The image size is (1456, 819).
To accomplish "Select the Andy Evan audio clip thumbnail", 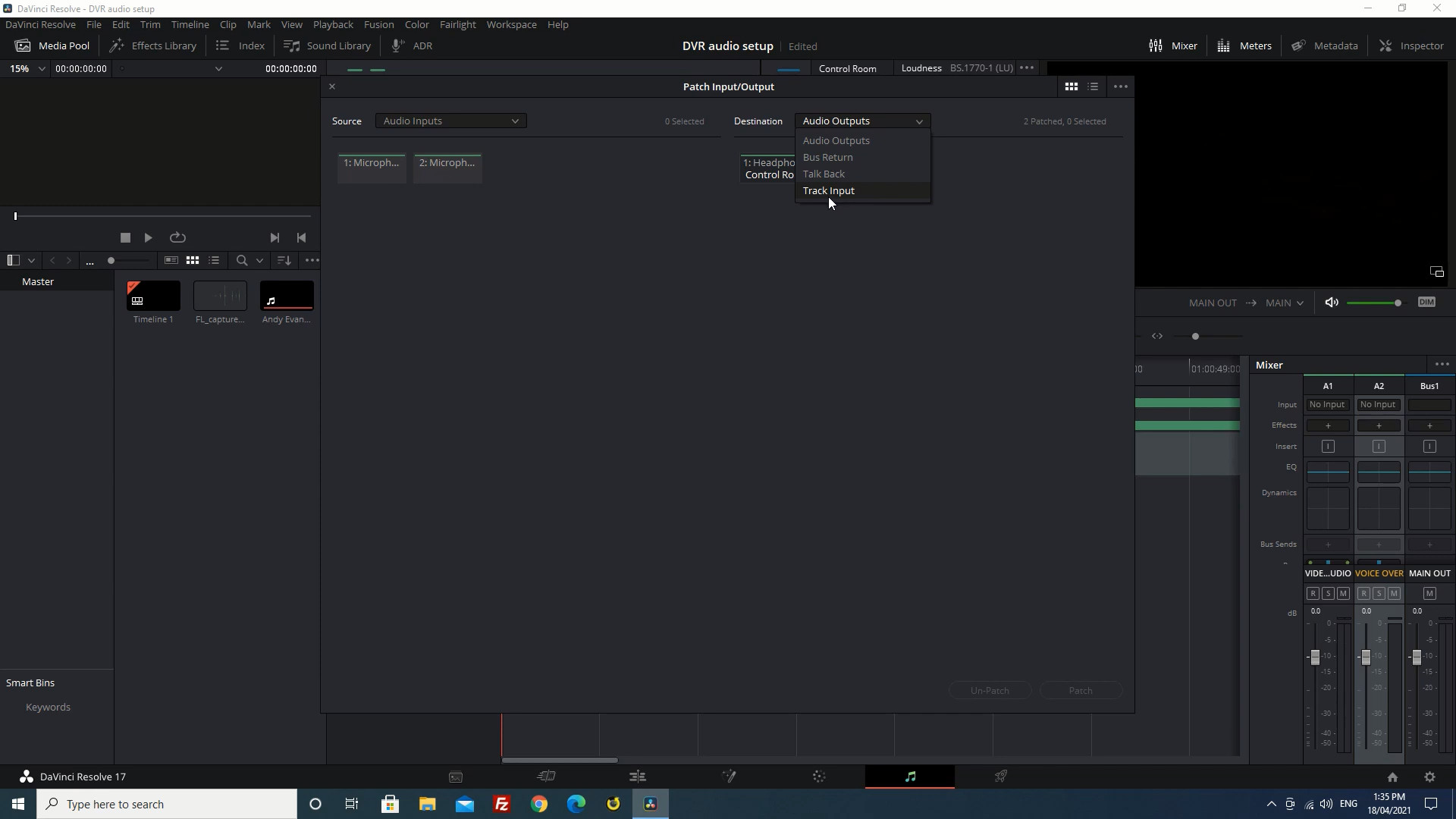I will click(287, 295).
